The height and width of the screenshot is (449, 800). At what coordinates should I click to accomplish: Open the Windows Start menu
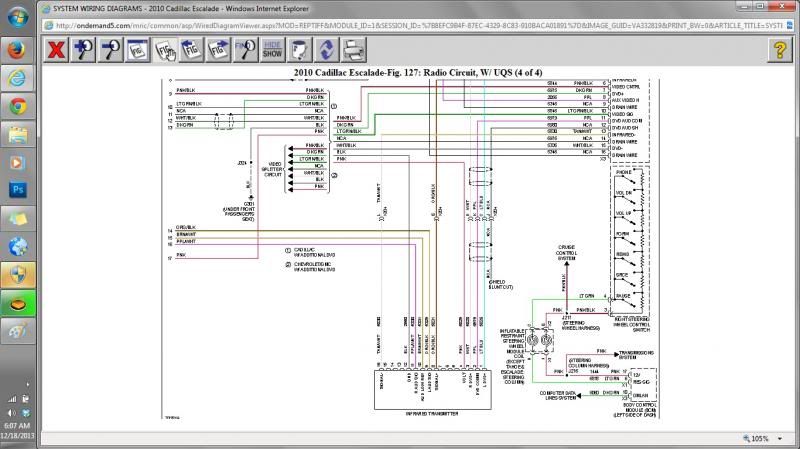[x=17, y=17]
